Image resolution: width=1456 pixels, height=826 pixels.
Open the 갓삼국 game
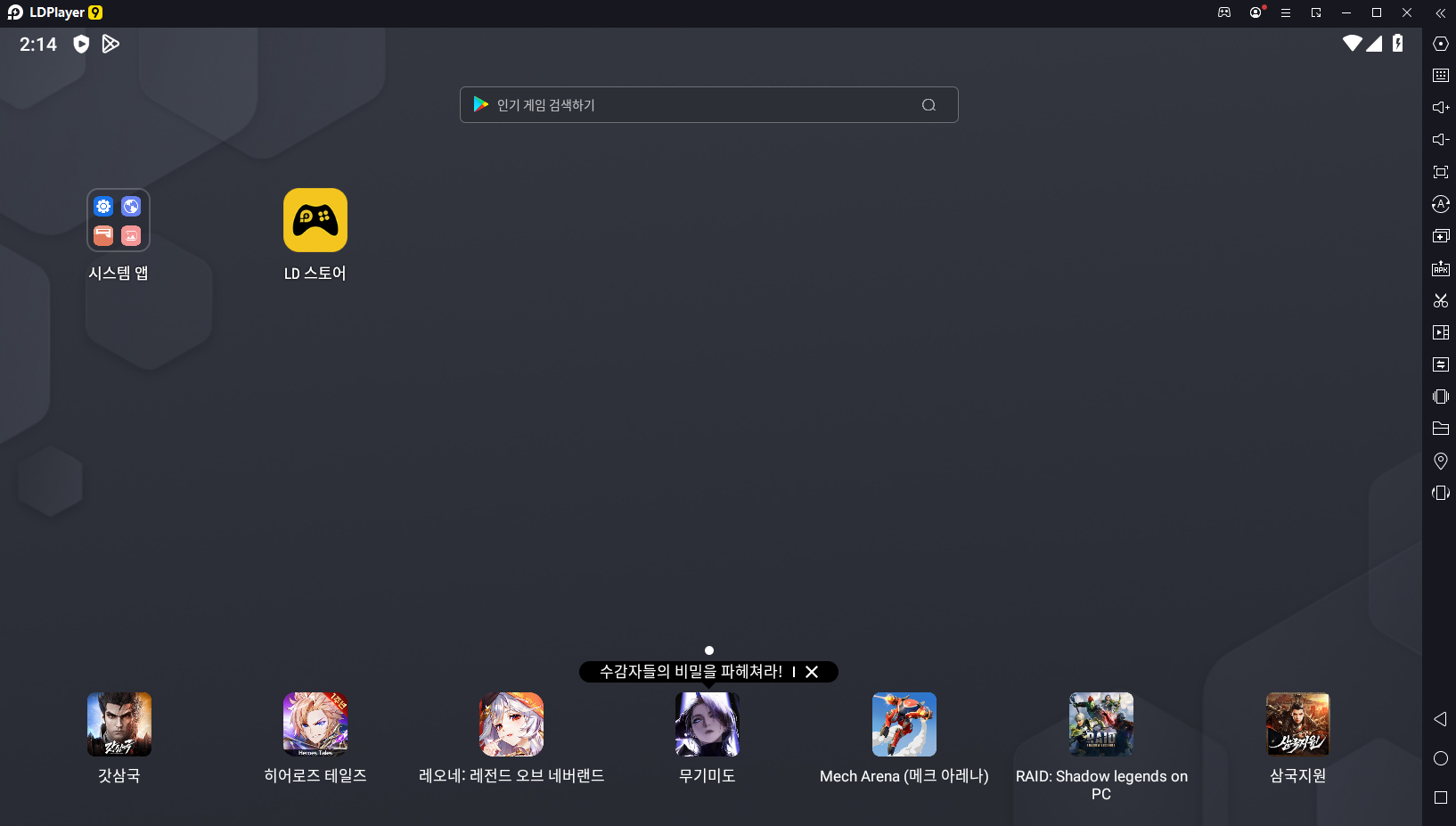click(x=119, y=724)
